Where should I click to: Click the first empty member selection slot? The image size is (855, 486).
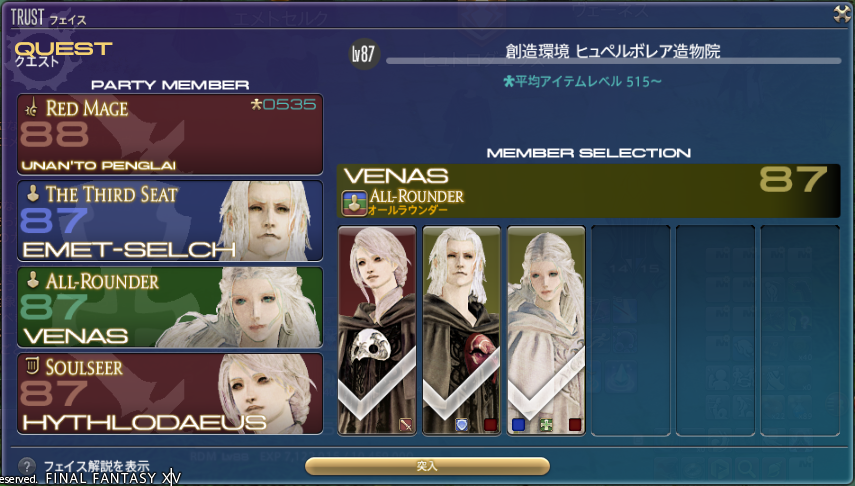click(x=630, y=331)
